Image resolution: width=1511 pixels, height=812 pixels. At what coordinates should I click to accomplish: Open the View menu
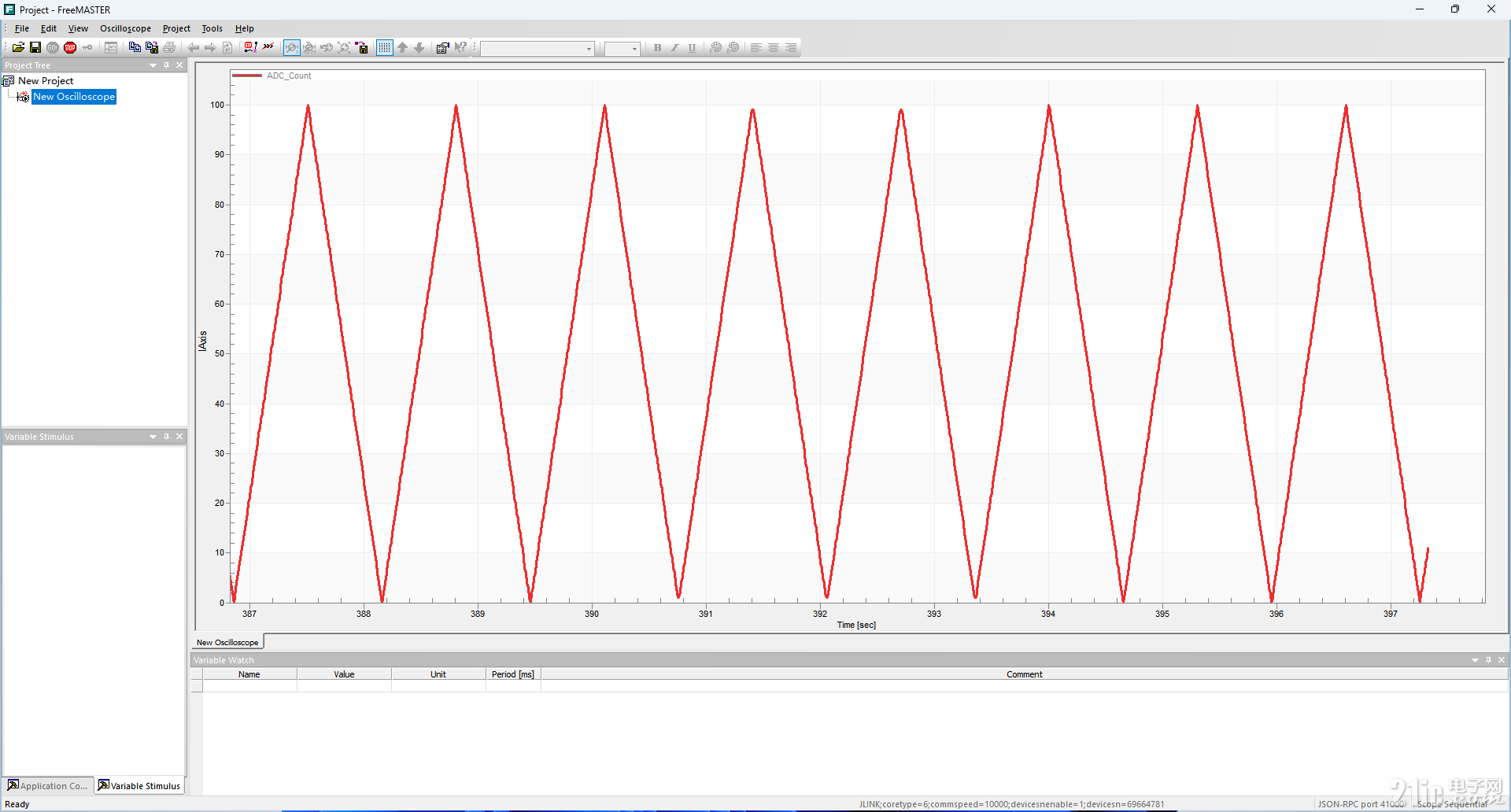[78, 28]
